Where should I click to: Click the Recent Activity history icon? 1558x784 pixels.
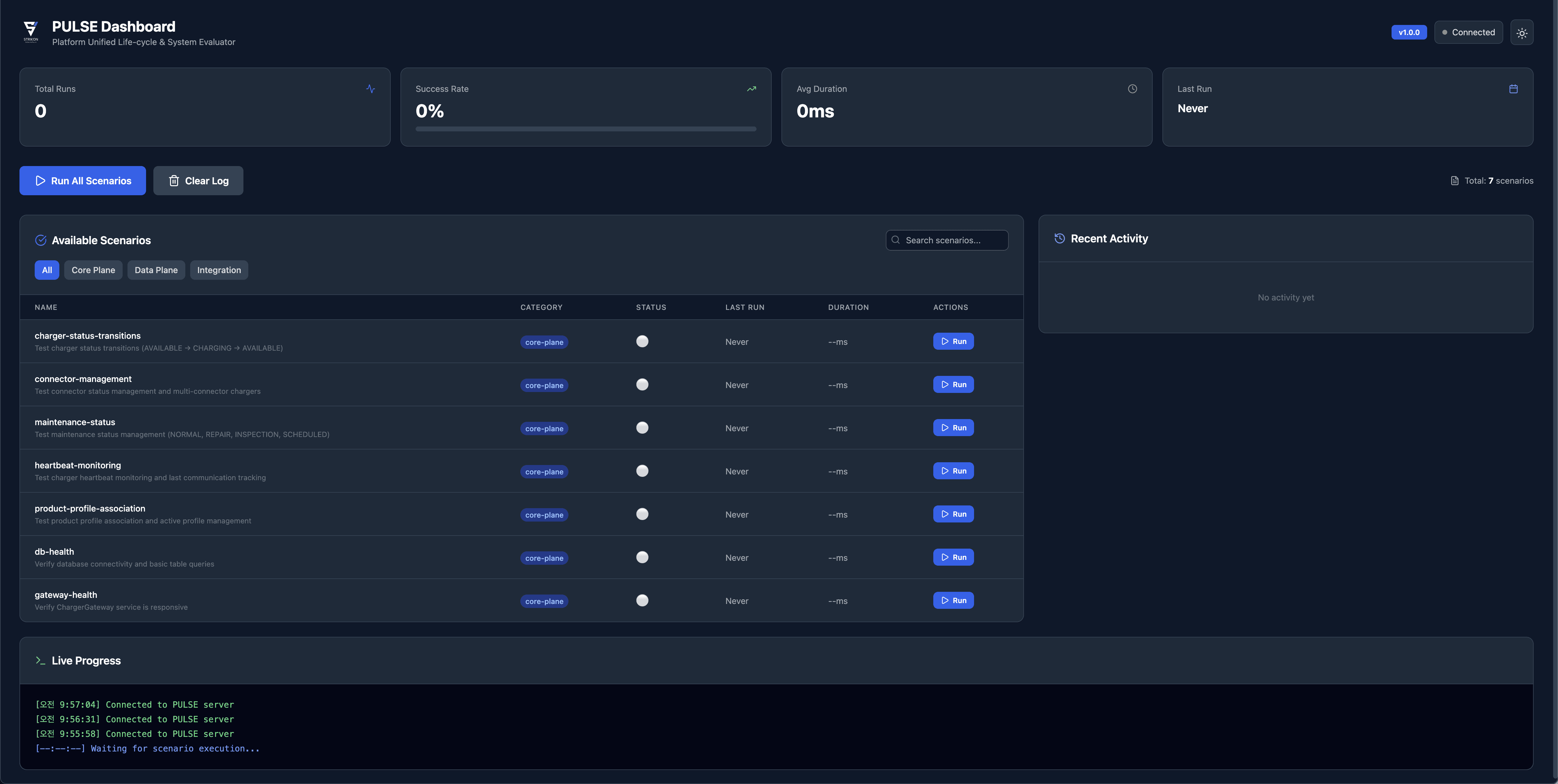point(1060,238)
